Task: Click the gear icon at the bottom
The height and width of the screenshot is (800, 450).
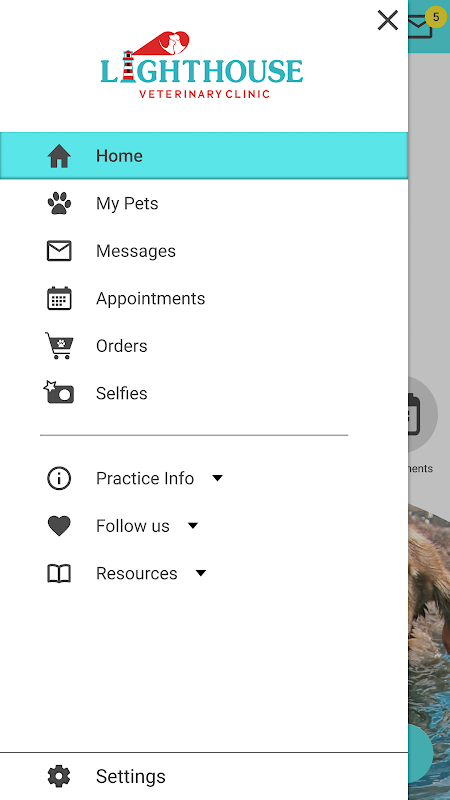Action: click(59, 776)
